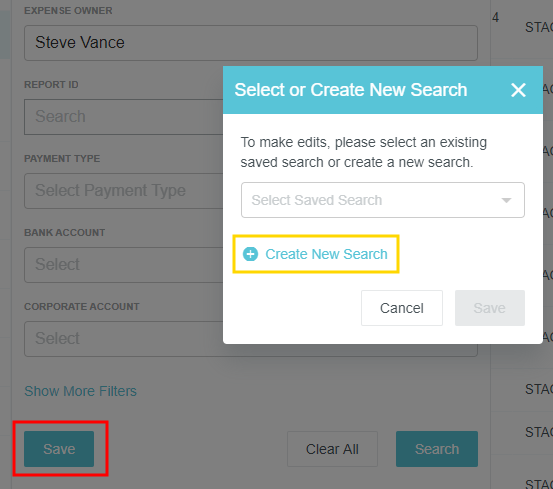Viewport: 553px width, 489px height.
Task: Open the Corporate Account Select dropdown
Action: (123, 339)
